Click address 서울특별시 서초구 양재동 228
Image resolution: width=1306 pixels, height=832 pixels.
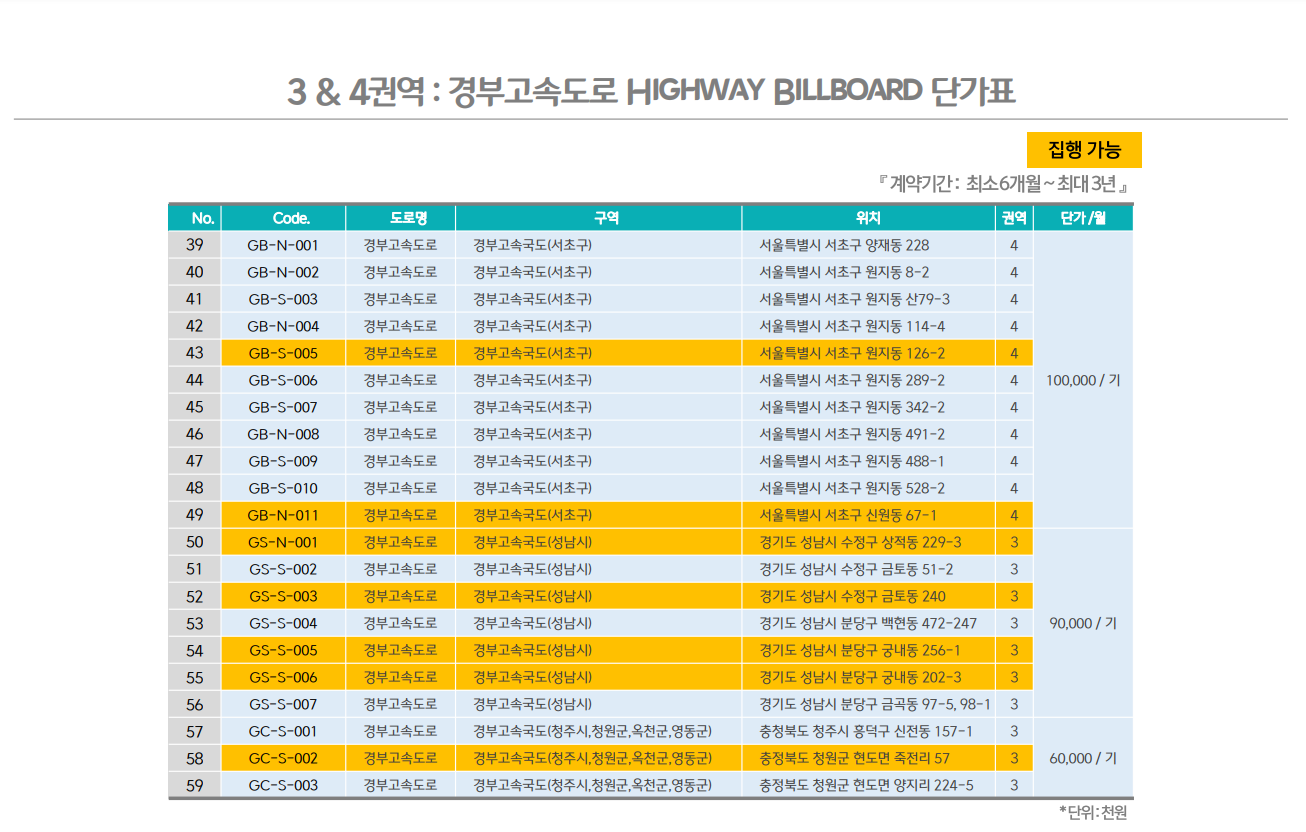point(844,245)
